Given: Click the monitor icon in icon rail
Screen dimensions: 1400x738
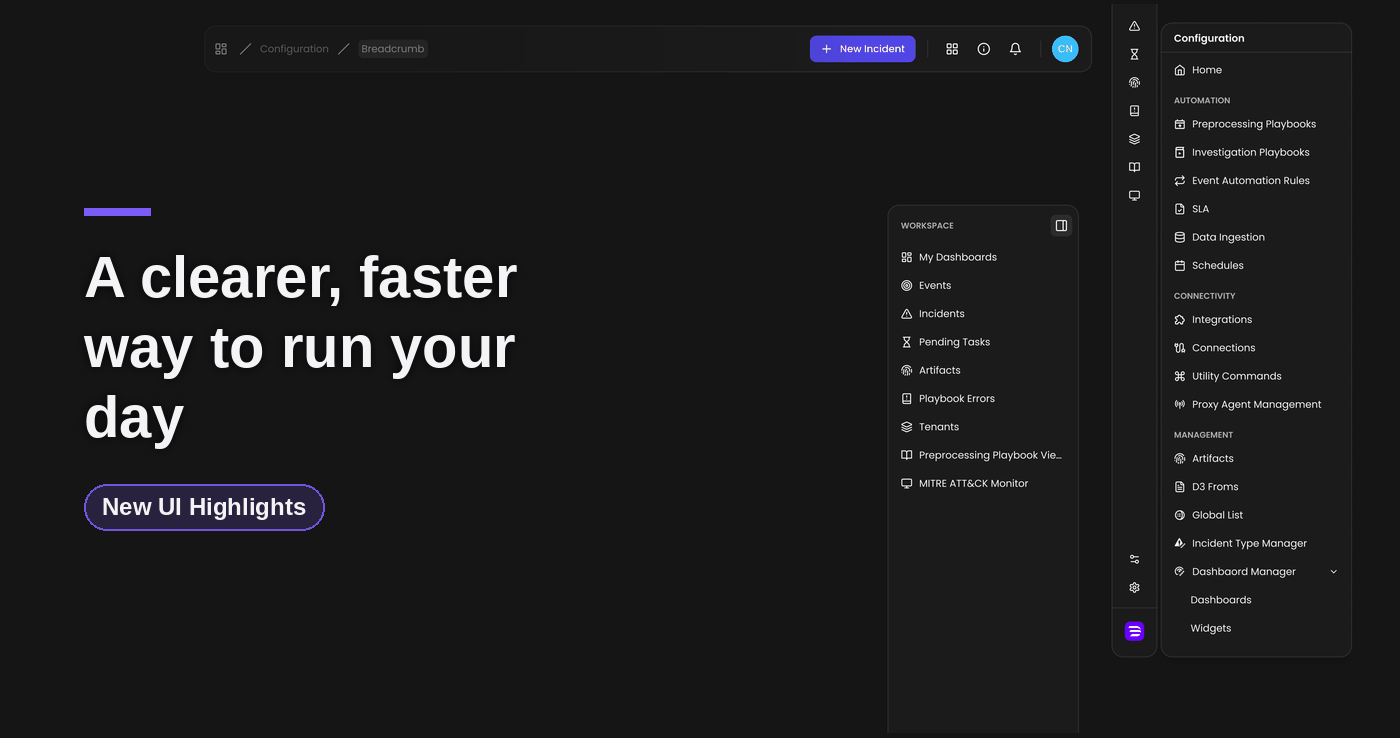Looking at the screenshot, I should [1134, 196].
